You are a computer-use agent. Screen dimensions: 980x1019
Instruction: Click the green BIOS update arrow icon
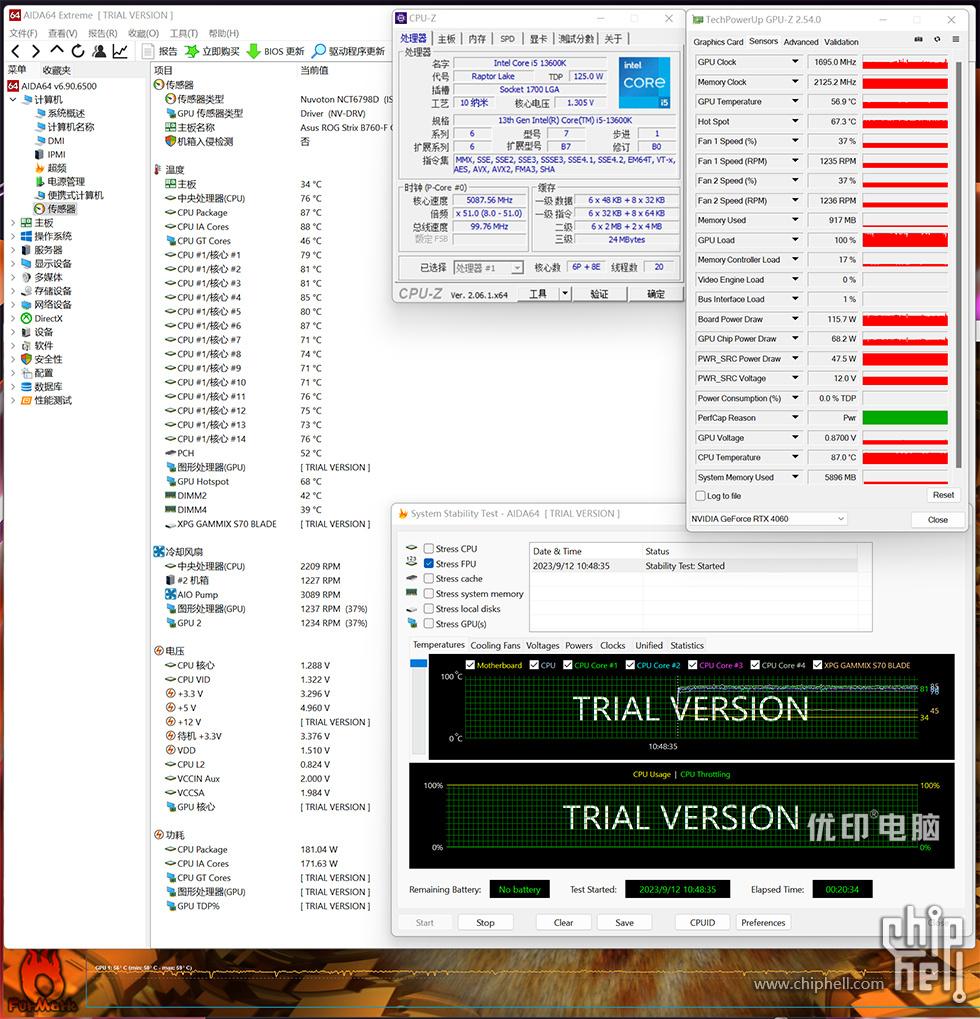pyautogui.click(x=253, y=51)
